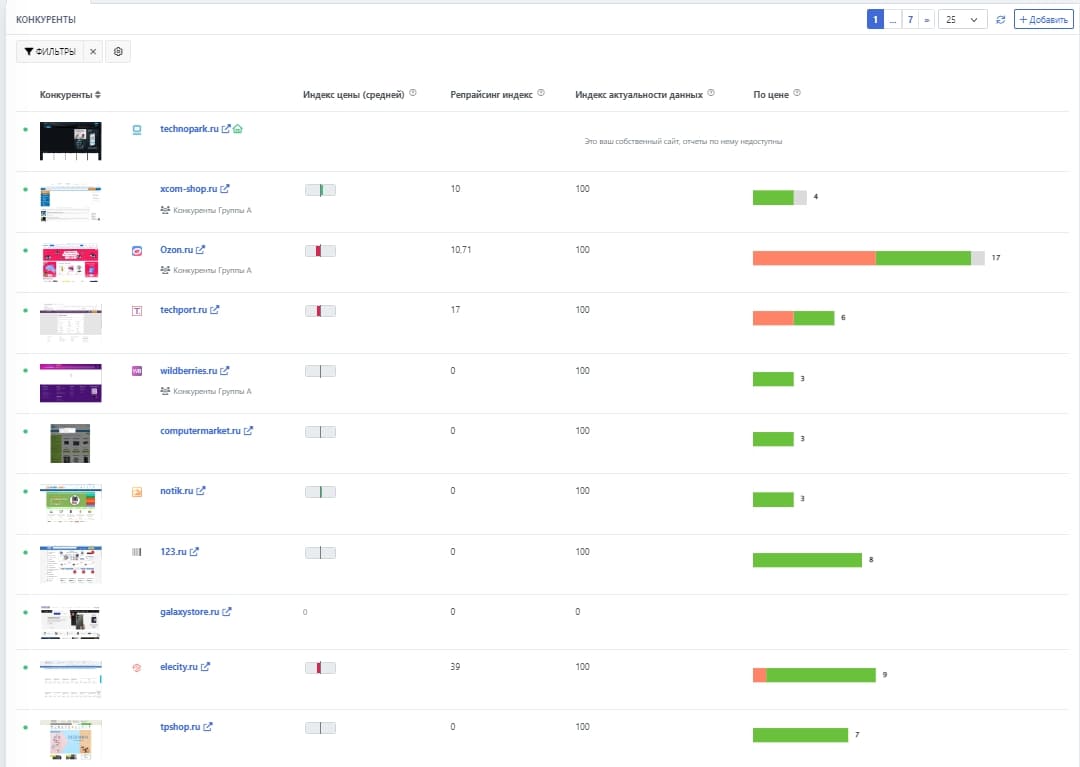Sort by the Конкуренты column arrows
The height and width of the screenshot is (767, 1080).
(97, 95)
